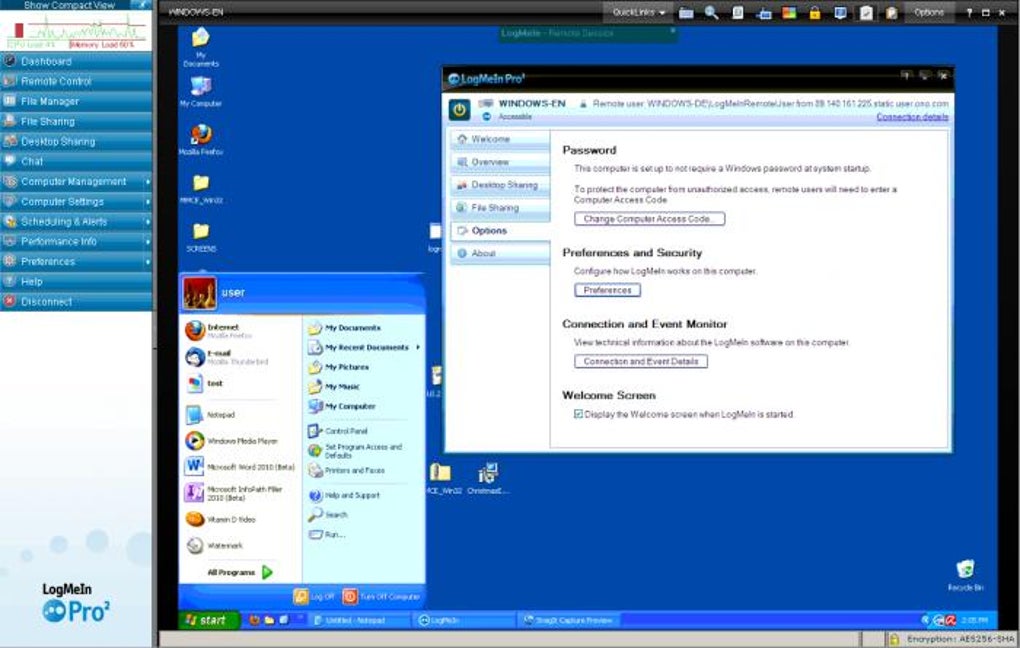
Task: Open the QuickLinks dropdown
Action: pyautogui.click(x=638, y=12)
